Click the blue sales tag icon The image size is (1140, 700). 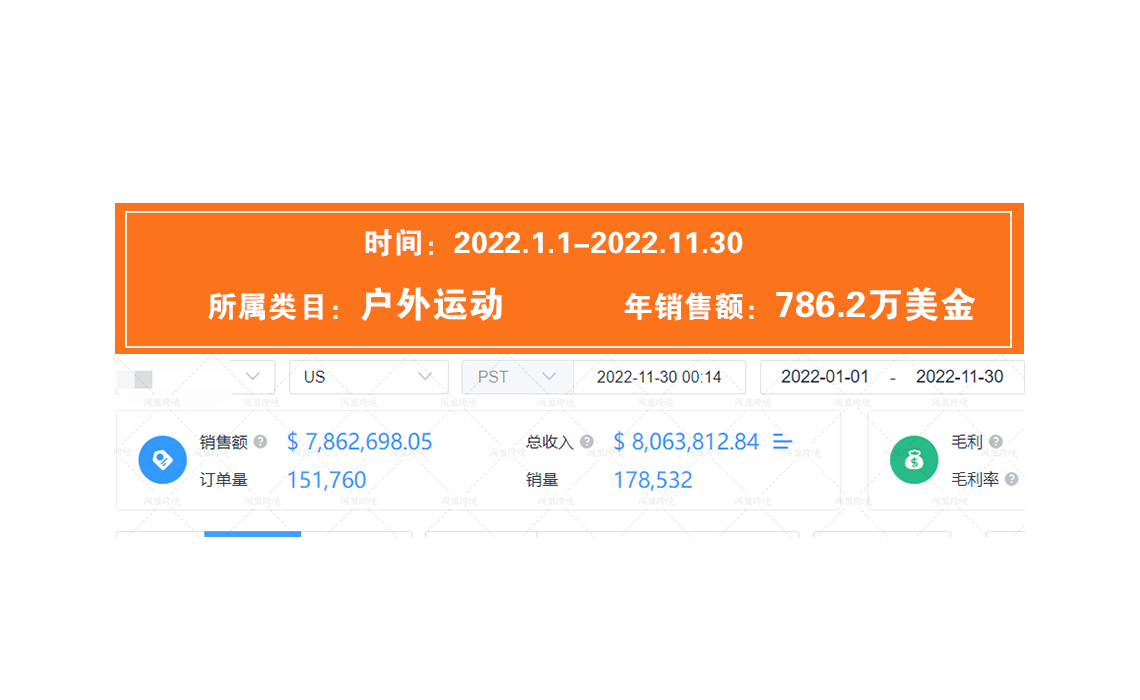pos(163,459)
